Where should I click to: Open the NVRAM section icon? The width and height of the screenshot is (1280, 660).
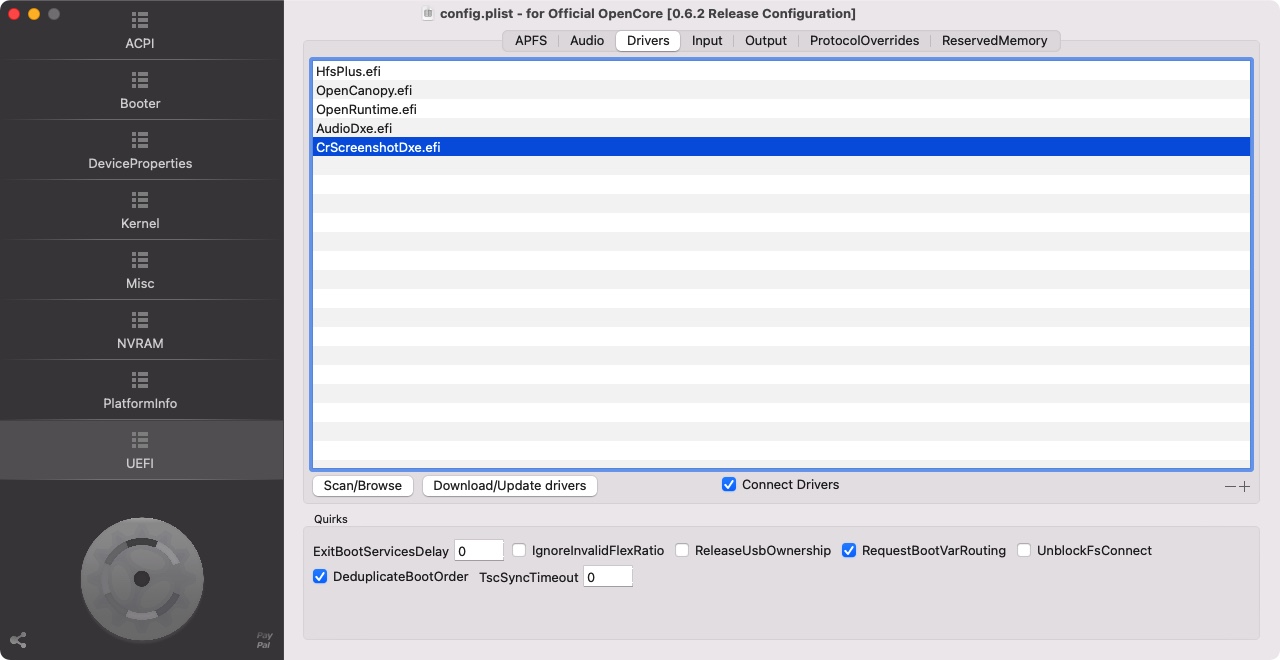click(x=140, y=320)
